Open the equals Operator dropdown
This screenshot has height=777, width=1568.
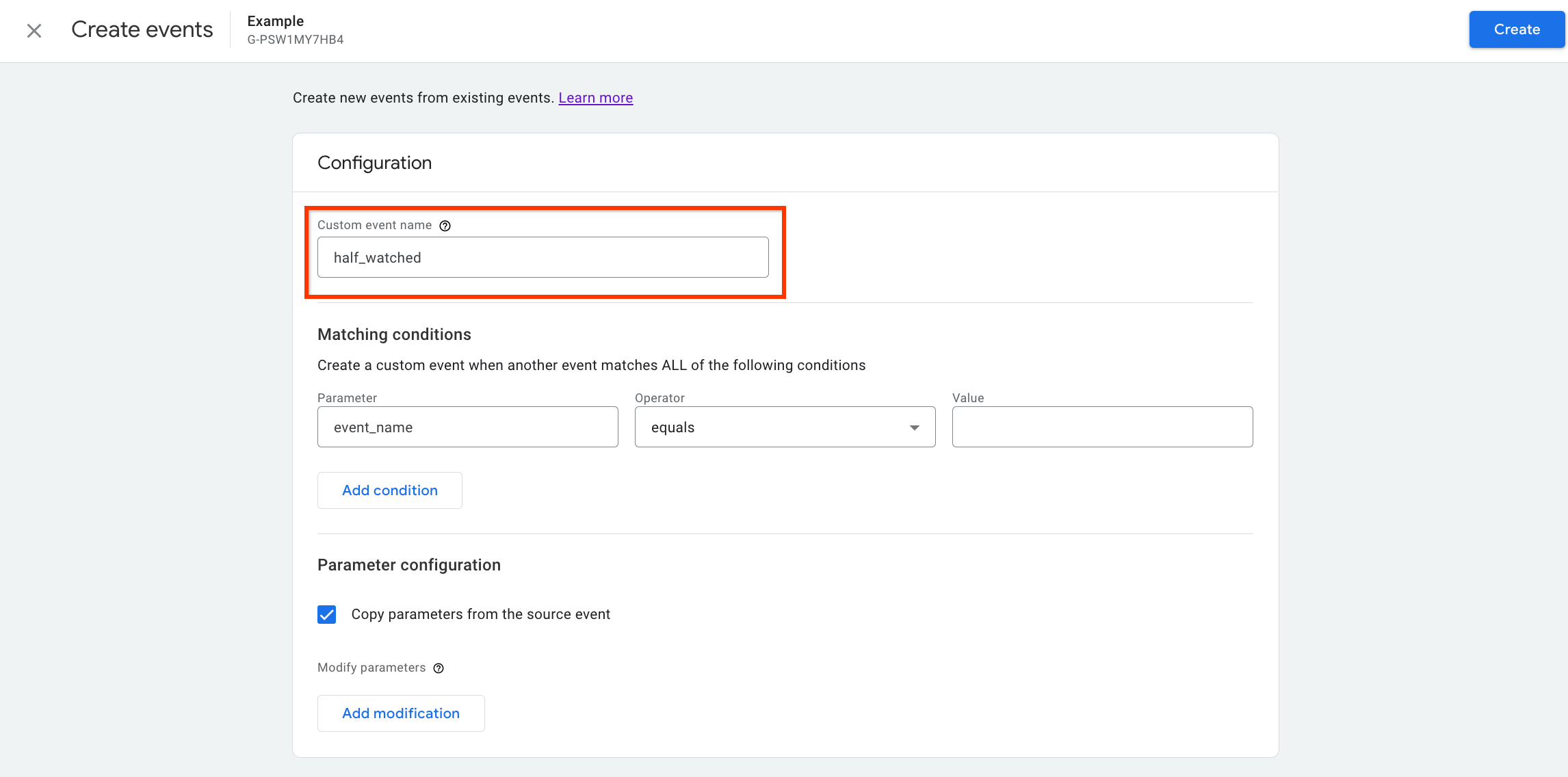click(x=785, y=427)
